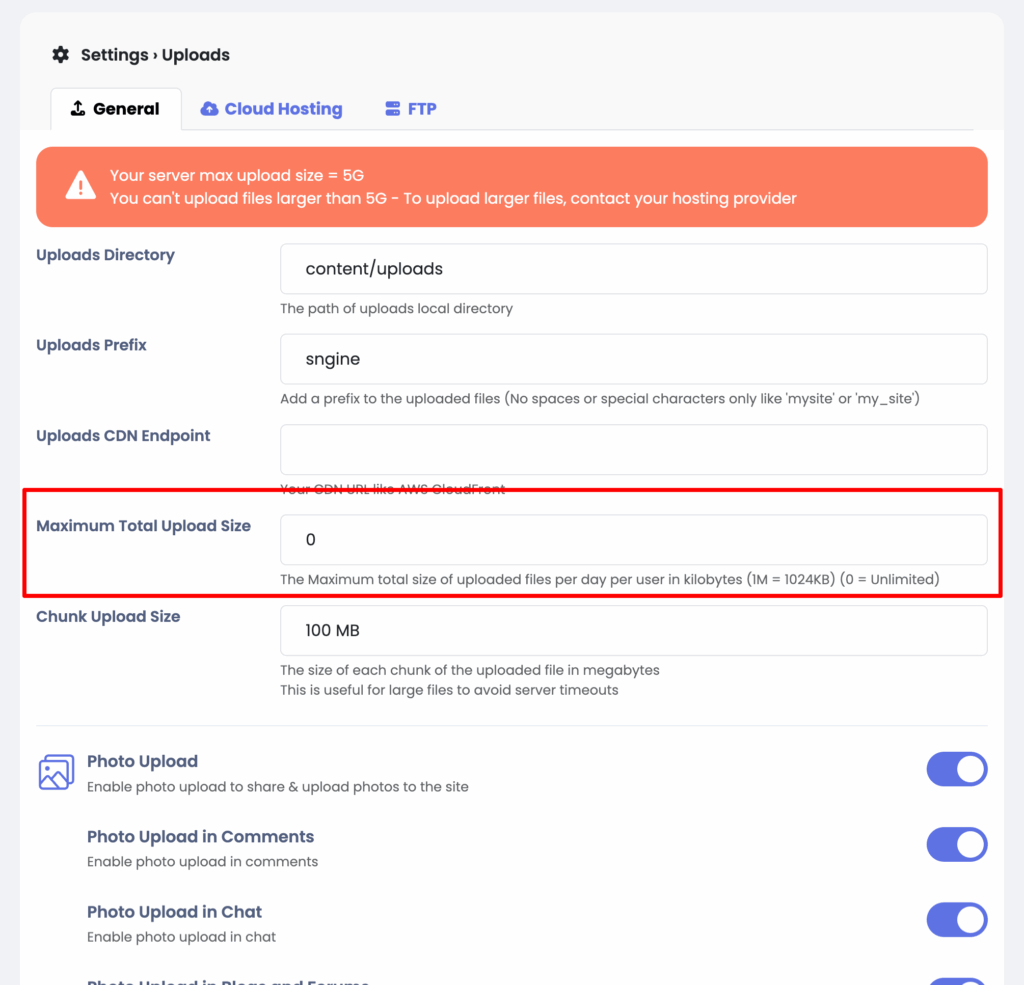Click the Uploads breadcrumb text
1024x985 pixels.
click(x=196, y=55)
